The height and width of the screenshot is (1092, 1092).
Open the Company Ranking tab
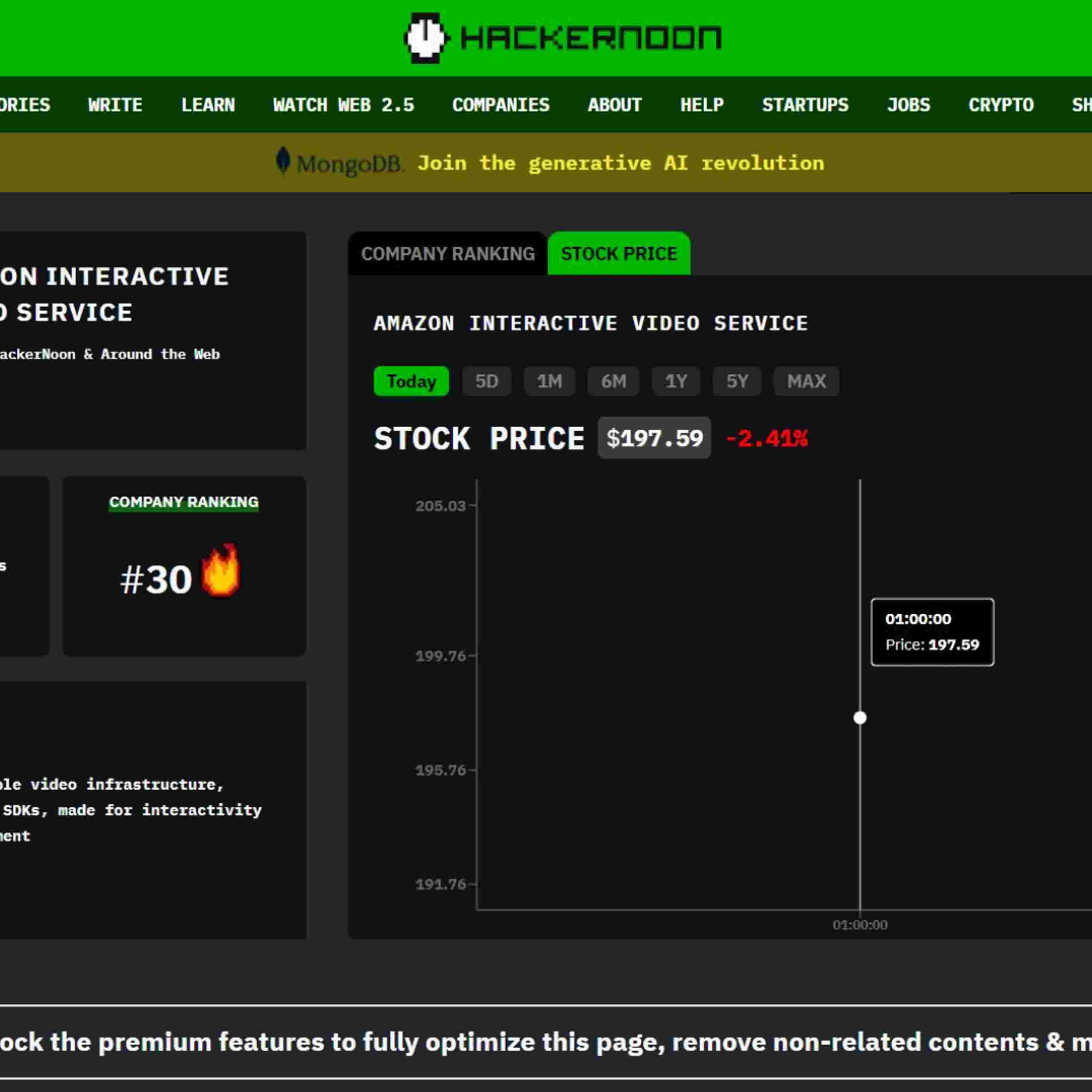tap(448, 254)
